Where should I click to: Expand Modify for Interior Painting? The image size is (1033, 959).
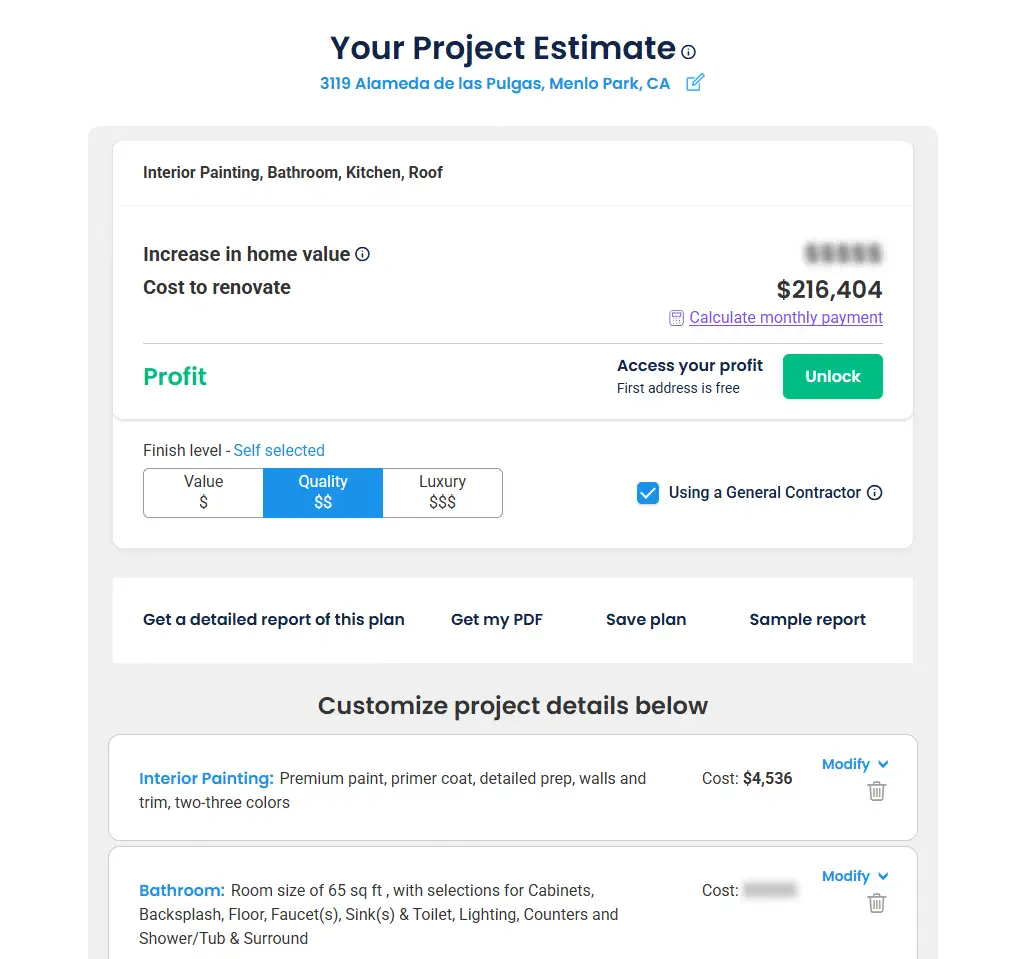click(855, 764)
